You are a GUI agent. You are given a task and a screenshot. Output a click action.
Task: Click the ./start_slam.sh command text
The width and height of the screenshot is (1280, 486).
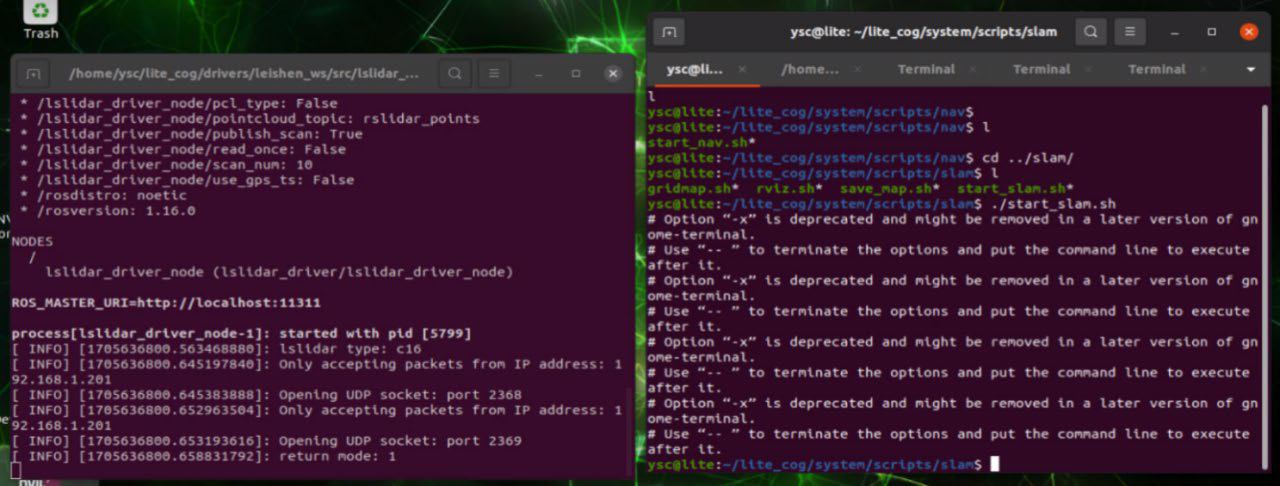[x=1053, y=204]
